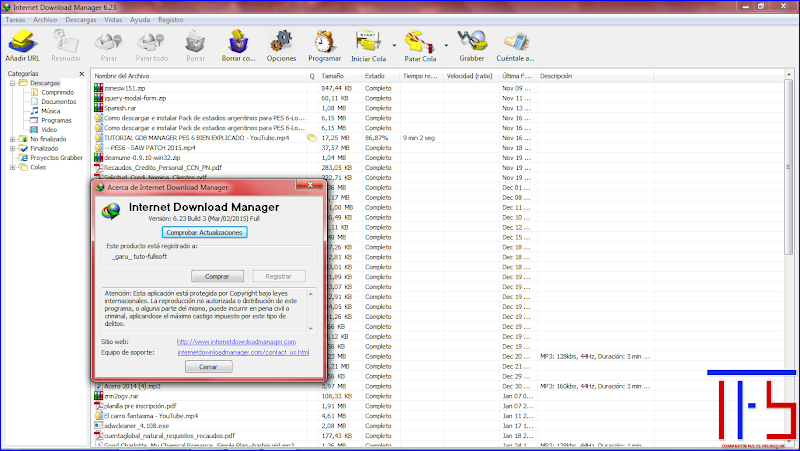Open the Registro menu
The height and width of the screenshot is (451, 800).
[170, 20]
